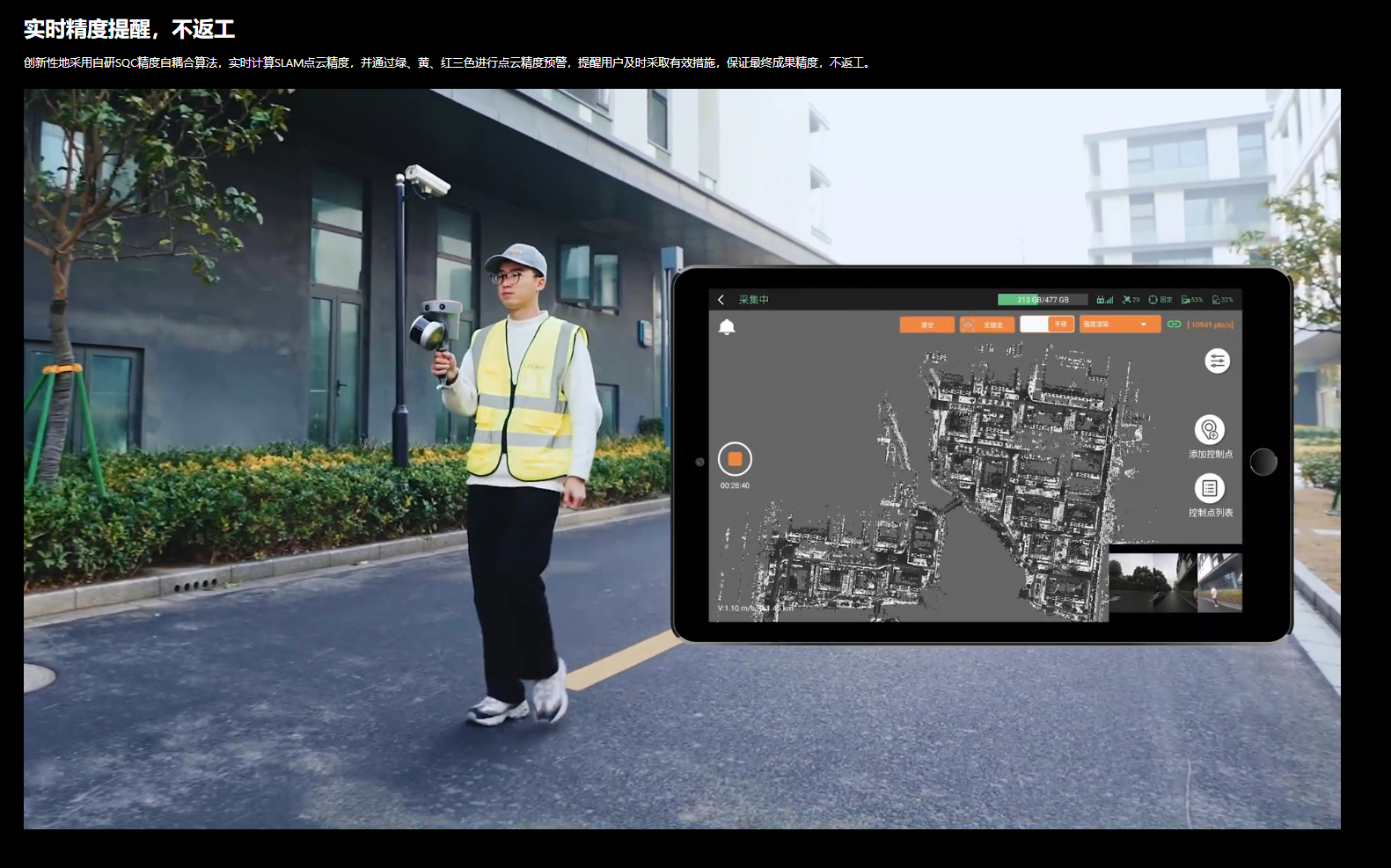Open the notification bell
The image size is (1391, 868).
coord(727,327)
